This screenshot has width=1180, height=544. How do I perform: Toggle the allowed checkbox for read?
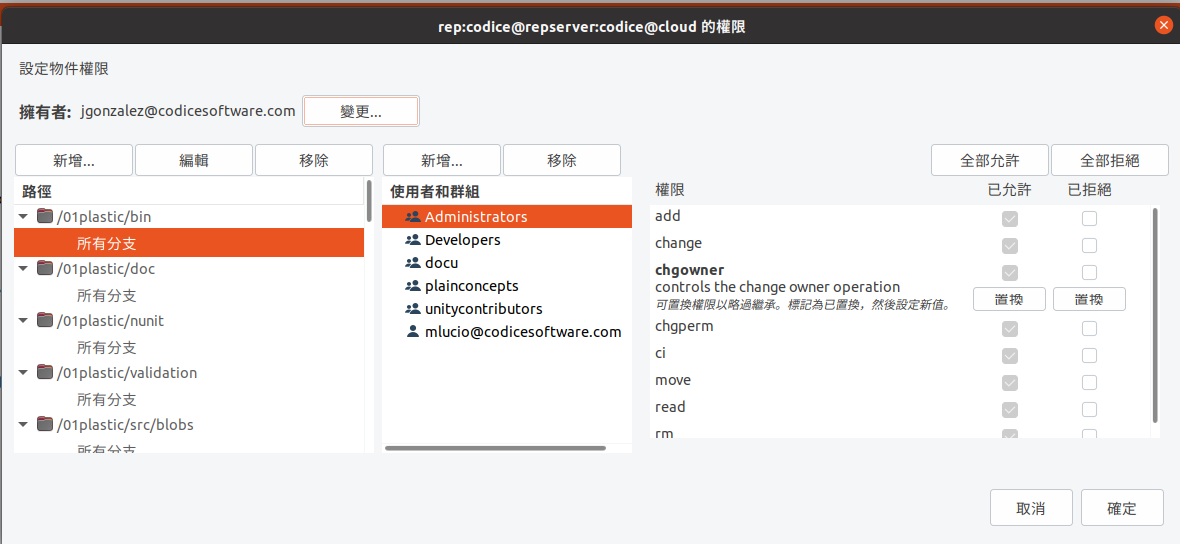pos(1010,410)
